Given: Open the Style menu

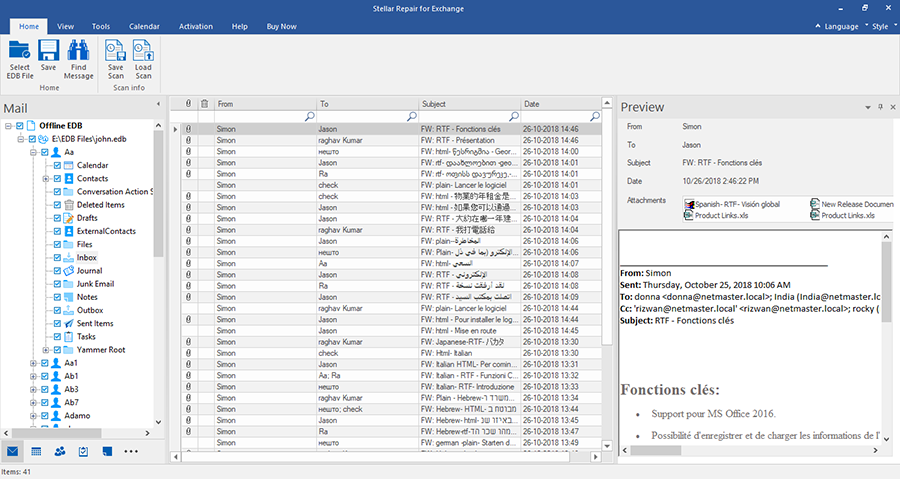Looking at the screenshot, I should click(x=880, y=26).
